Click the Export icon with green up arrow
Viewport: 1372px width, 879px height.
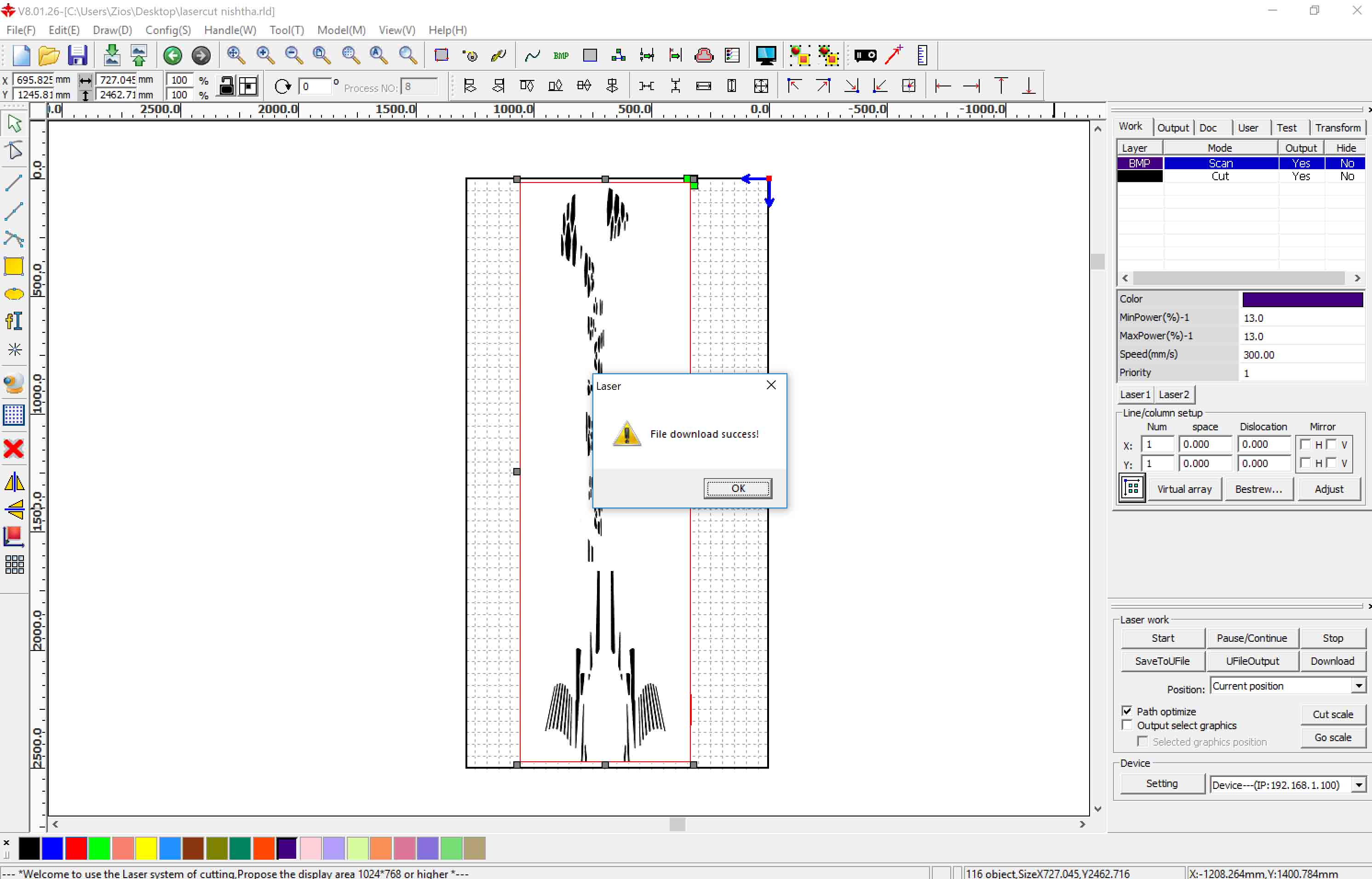139,55
